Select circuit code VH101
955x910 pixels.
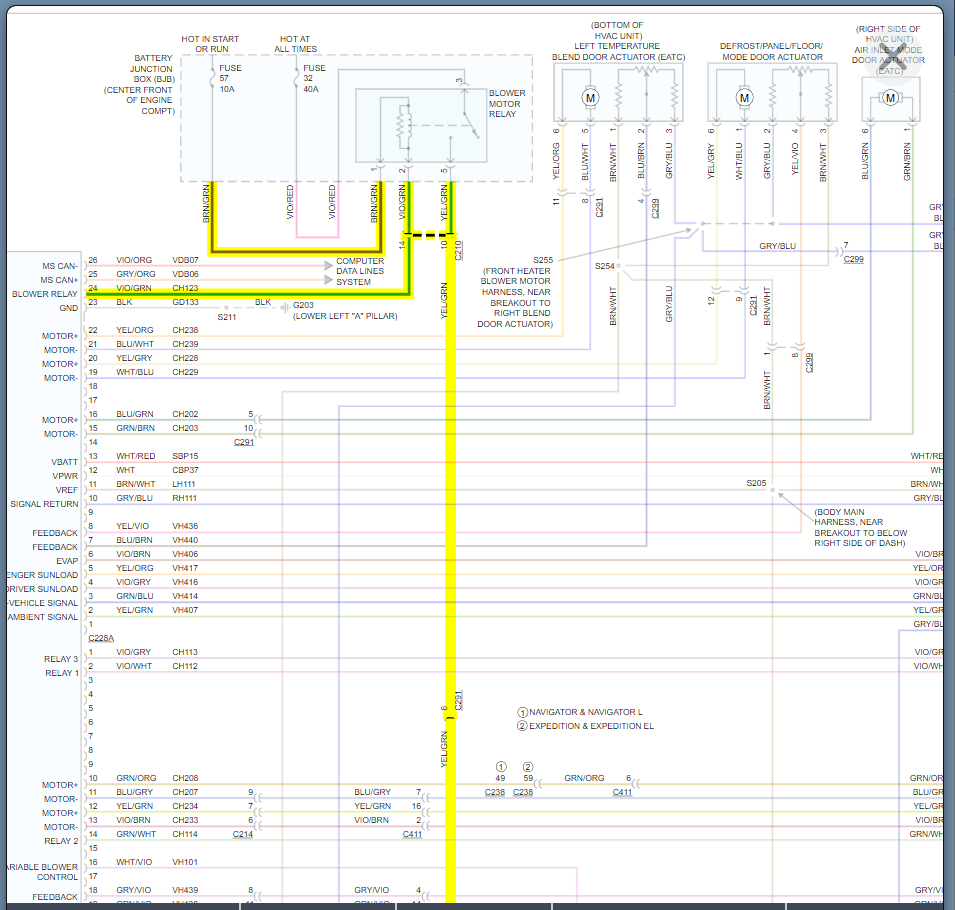(185, 862)
